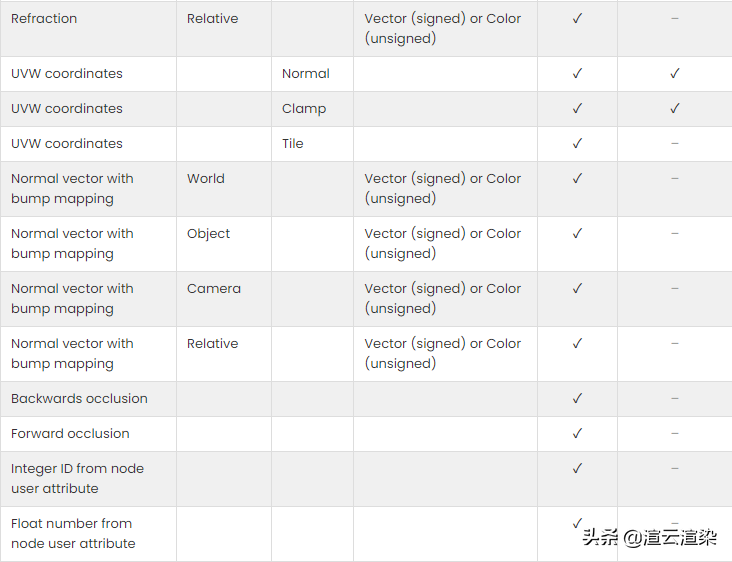Click the checkmark in the World bump mapping row

pyautogui.click(x=577, y=178)
